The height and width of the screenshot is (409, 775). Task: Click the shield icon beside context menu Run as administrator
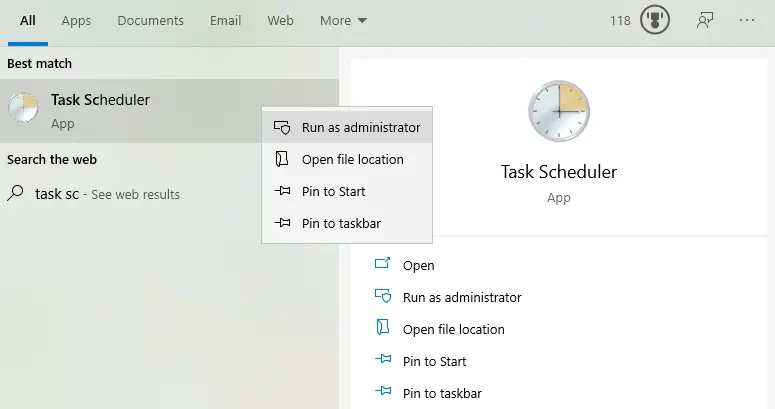pos(282,128)
